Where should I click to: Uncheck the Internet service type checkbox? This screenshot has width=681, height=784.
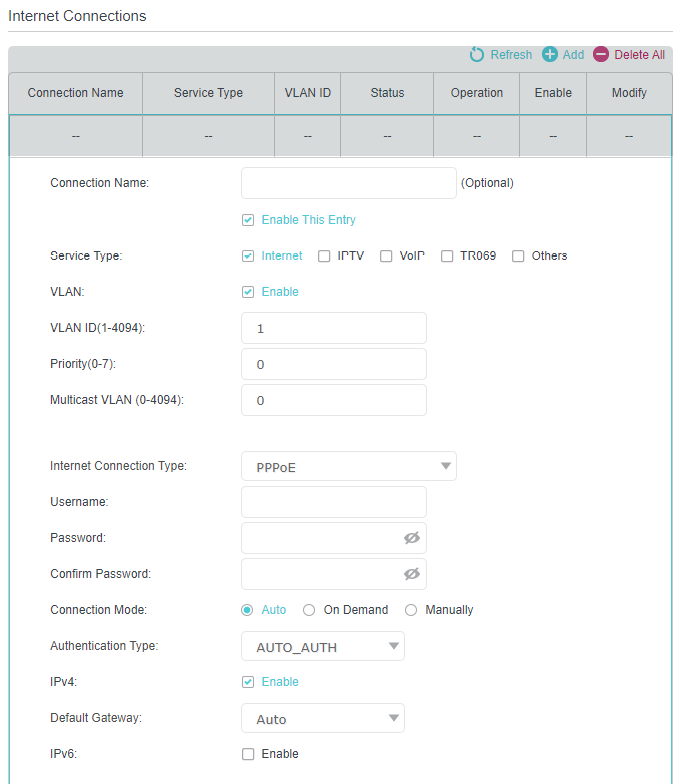click(x=248, y=256)
